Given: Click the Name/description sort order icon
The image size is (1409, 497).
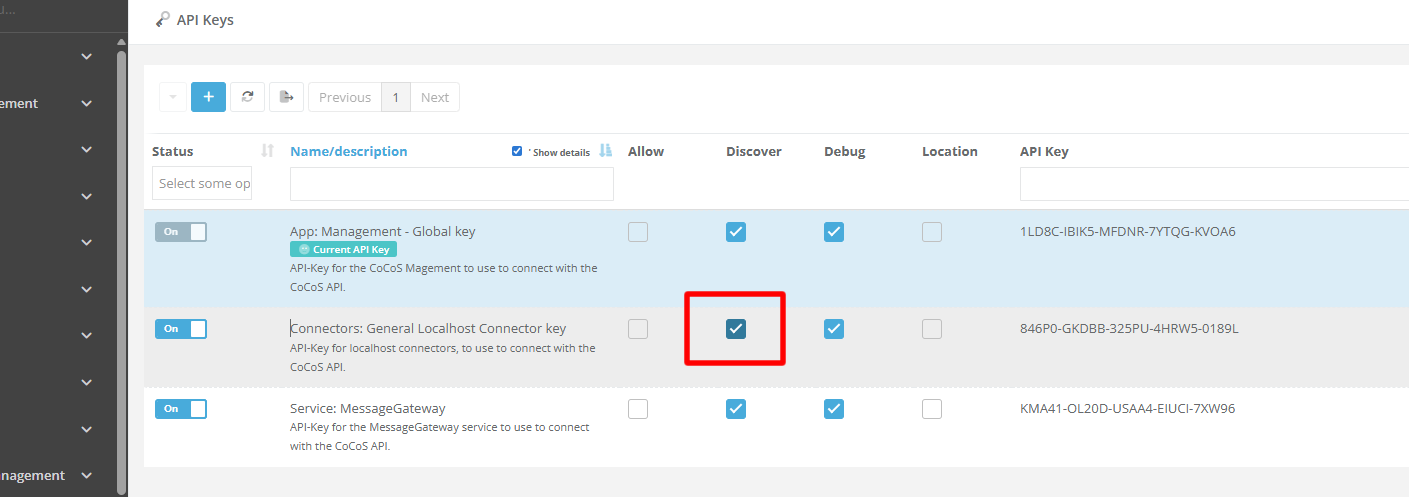Looking at the screenshot, I should click(605, 151).
